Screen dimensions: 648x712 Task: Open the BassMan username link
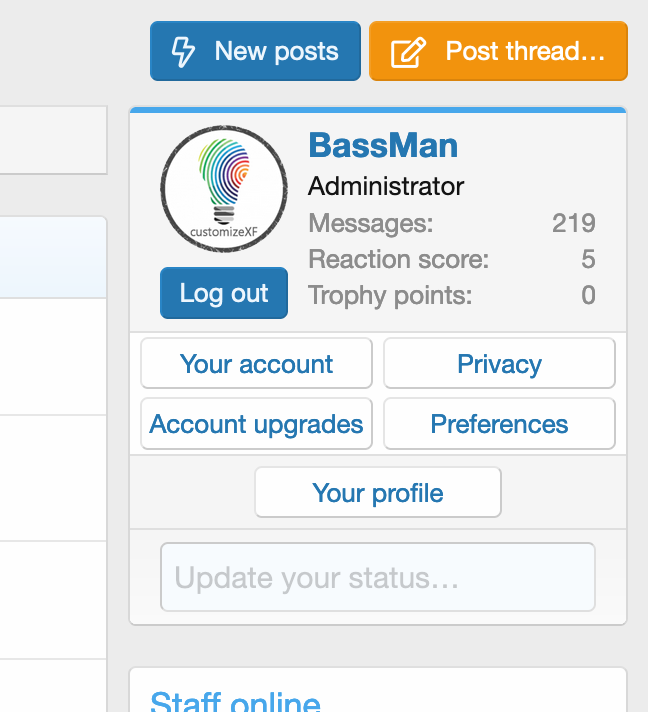(x=383, y=146)
